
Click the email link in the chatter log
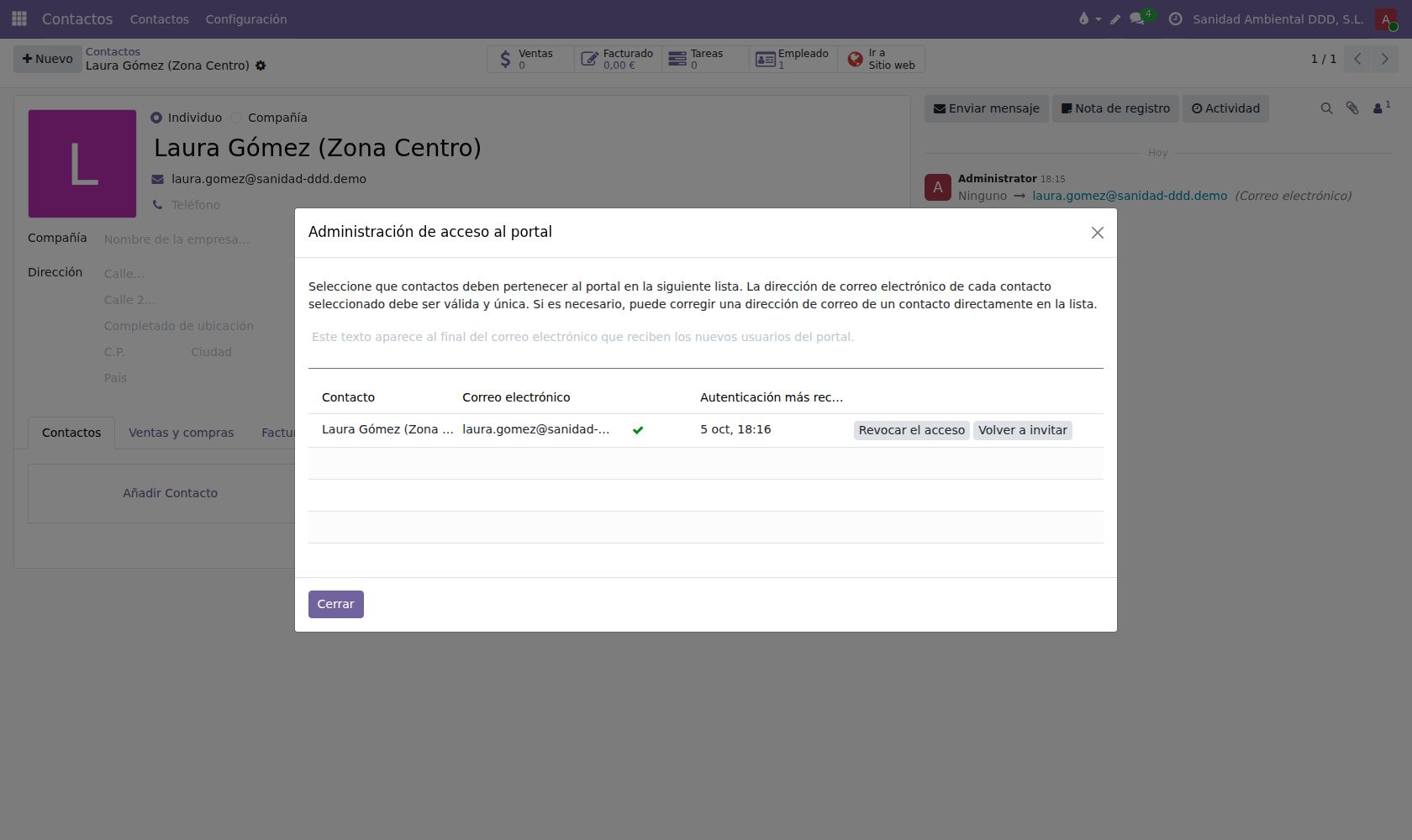[1130, 196]
